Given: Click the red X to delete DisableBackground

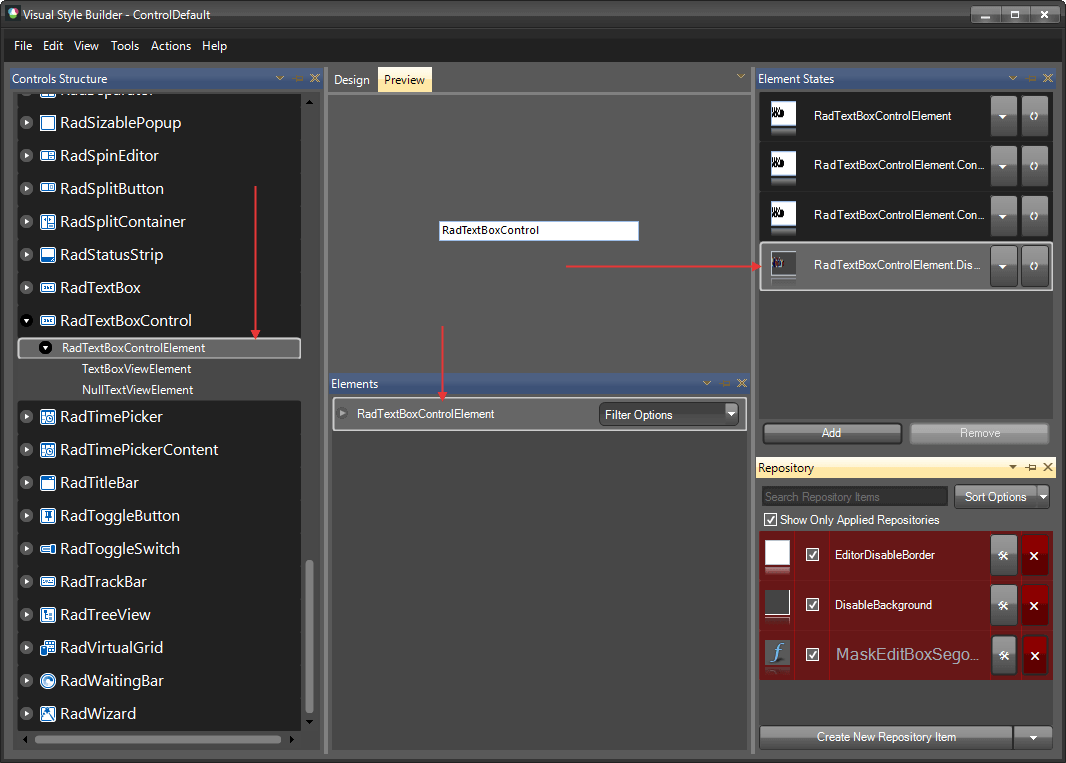Looking at the screenshot, I should coord(1034,605).
